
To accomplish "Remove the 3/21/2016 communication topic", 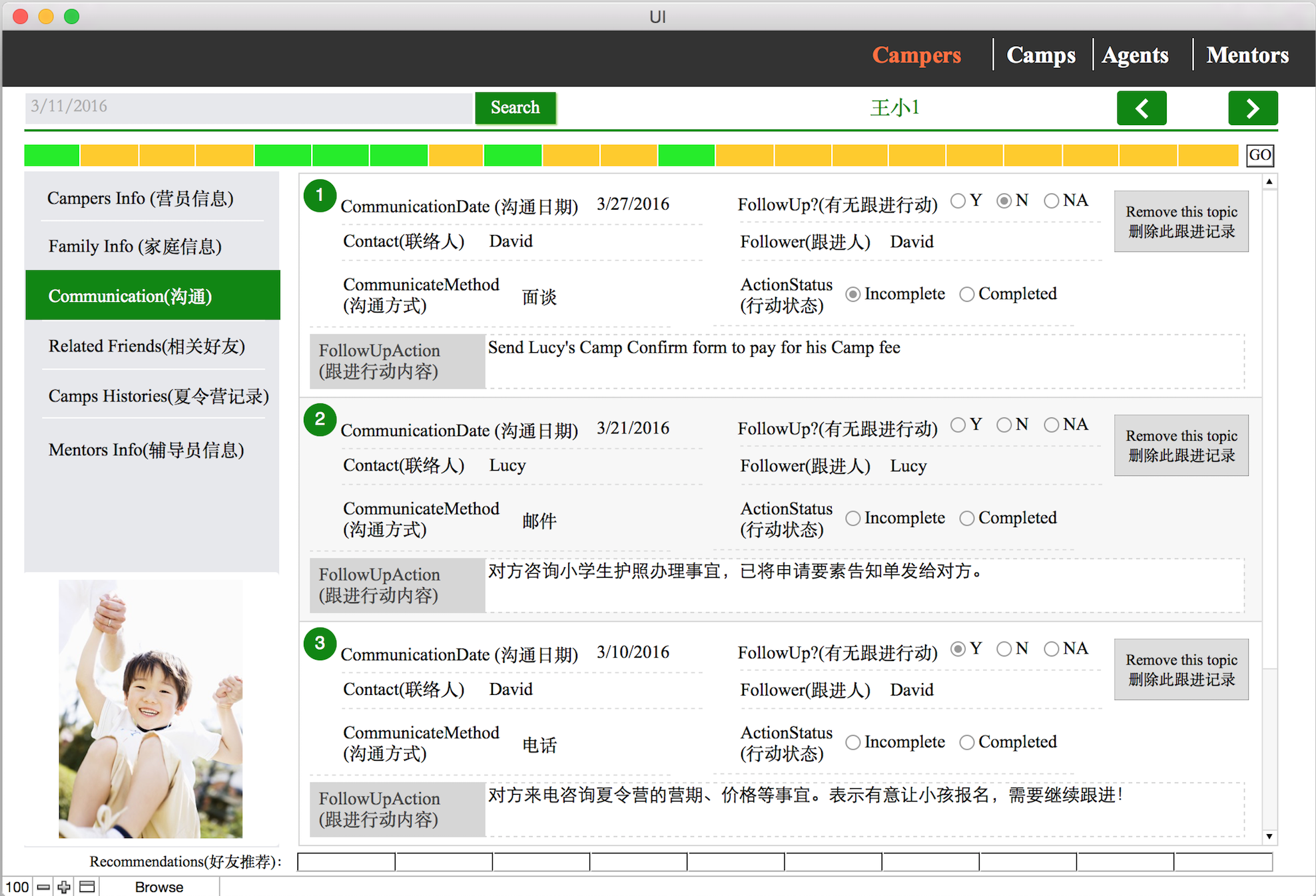I will [1181, 445].
